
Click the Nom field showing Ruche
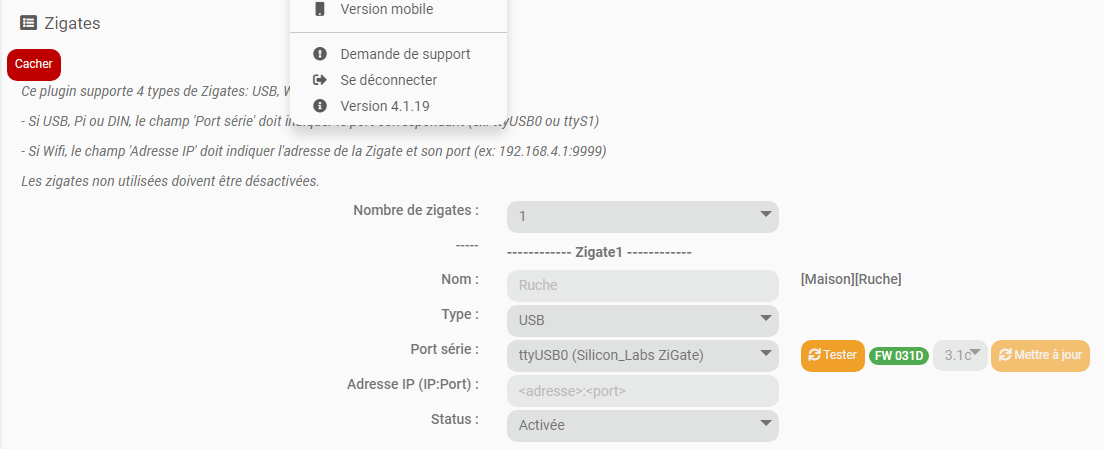643,286
